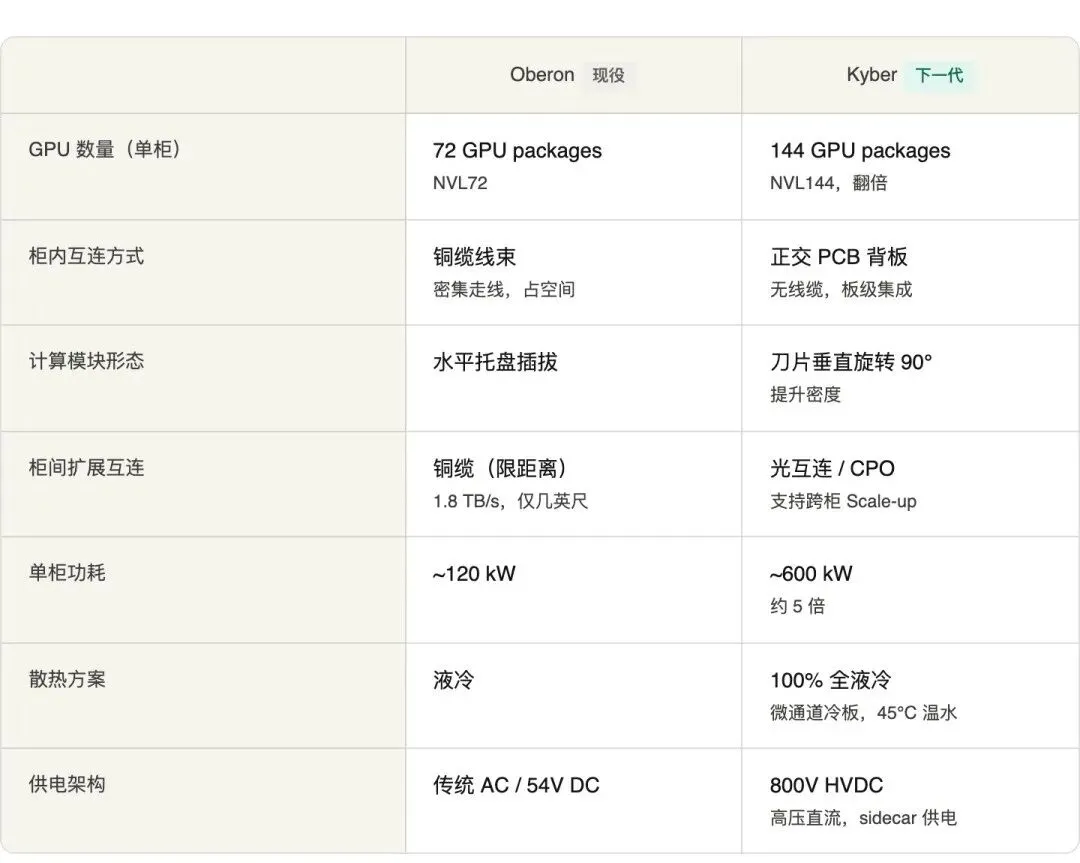Click the Oberon column header
Screen dimensions: 1080x863
[542, 75]
